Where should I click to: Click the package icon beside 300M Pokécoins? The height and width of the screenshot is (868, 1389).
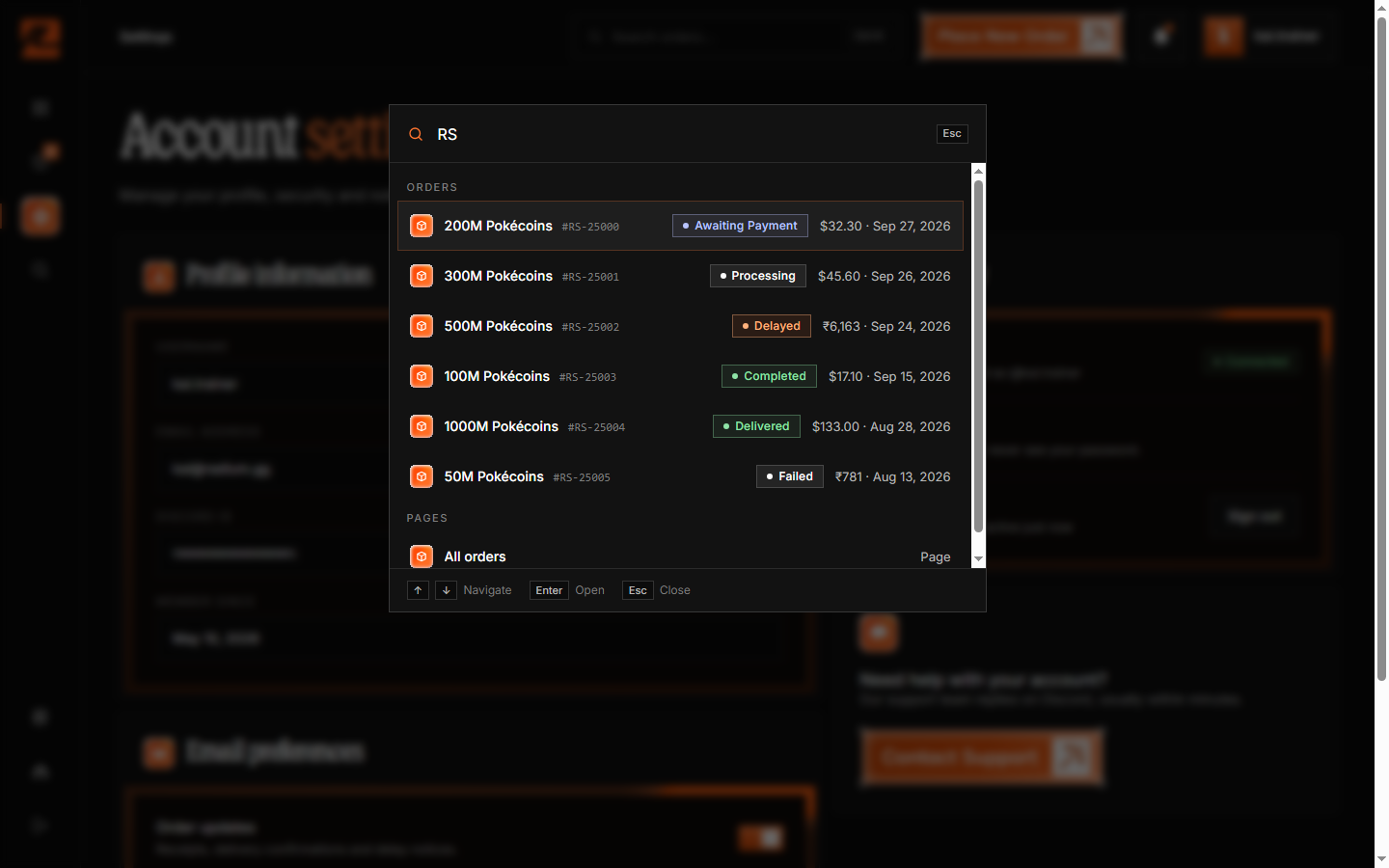(422, 276)
